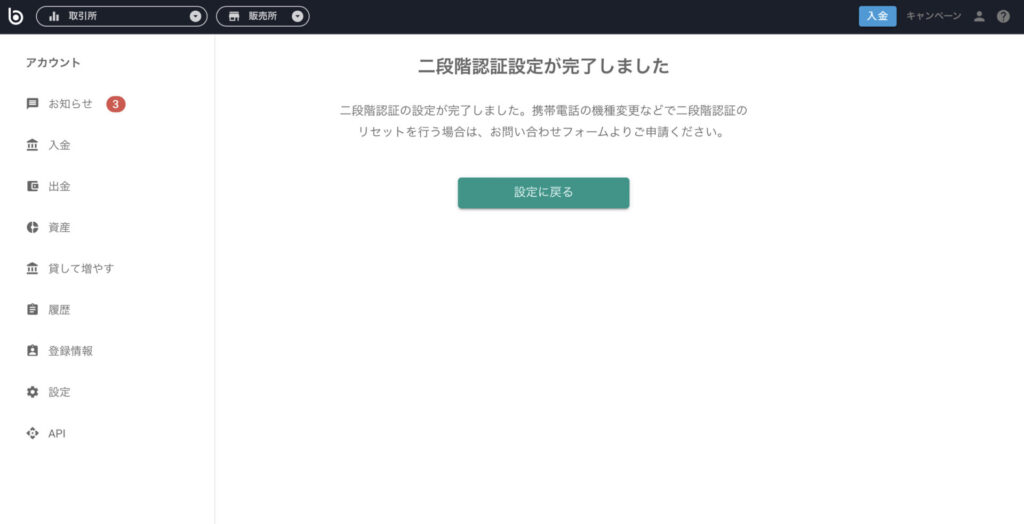Select 出金 in the sidebar menu
1024x524 pixels.
point(59,186)
